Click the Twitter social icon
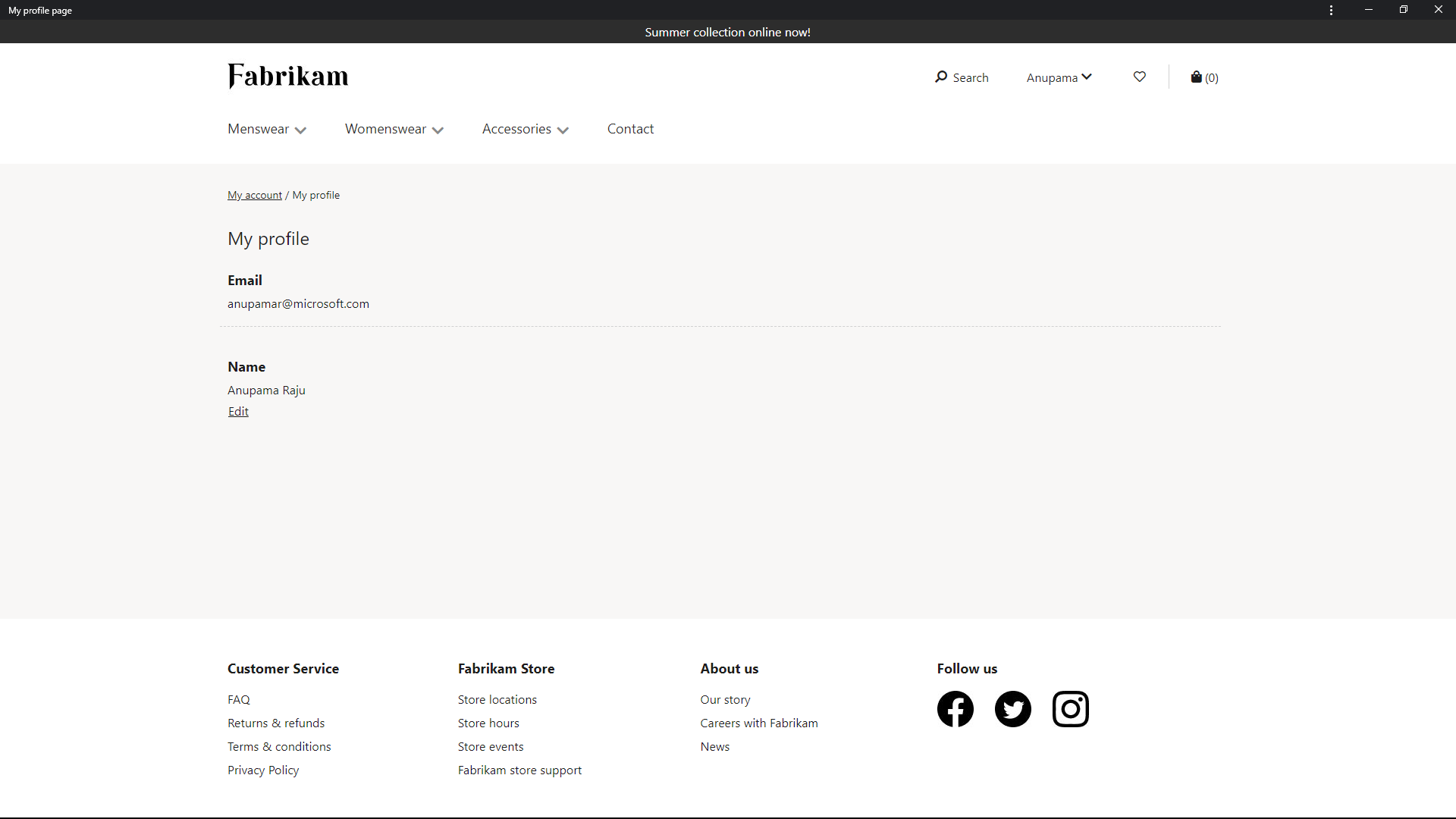 [1013, 709]
